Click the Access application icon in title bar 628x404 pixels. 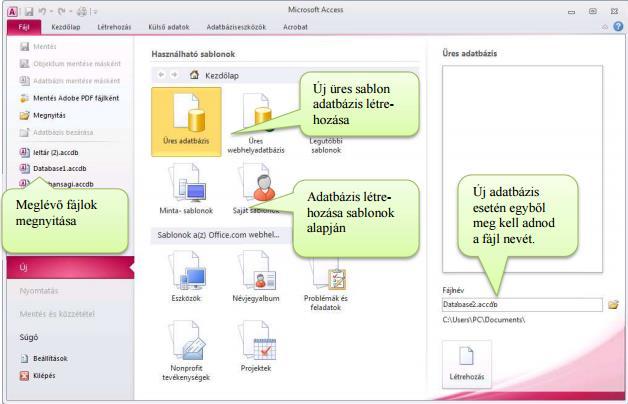click(x=12, y=12)
